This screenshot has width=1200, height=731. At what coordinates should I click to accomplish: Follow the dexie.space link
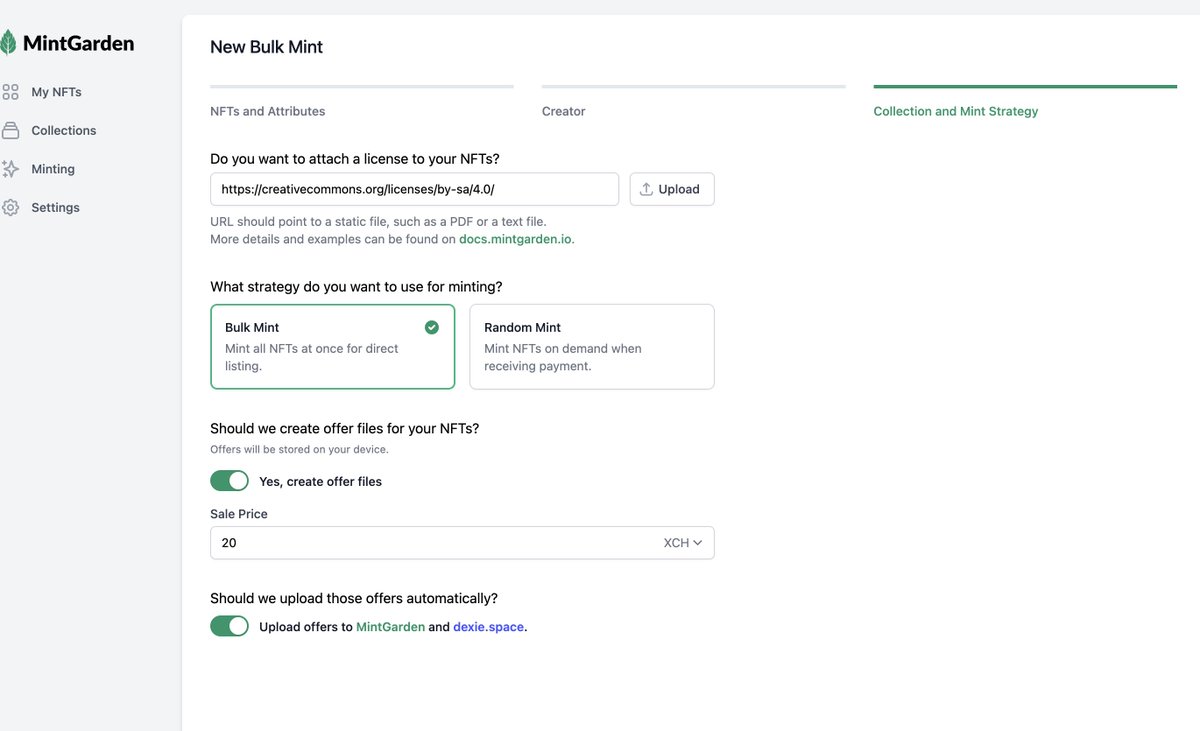pyautogui.click(x=488, y=627)
